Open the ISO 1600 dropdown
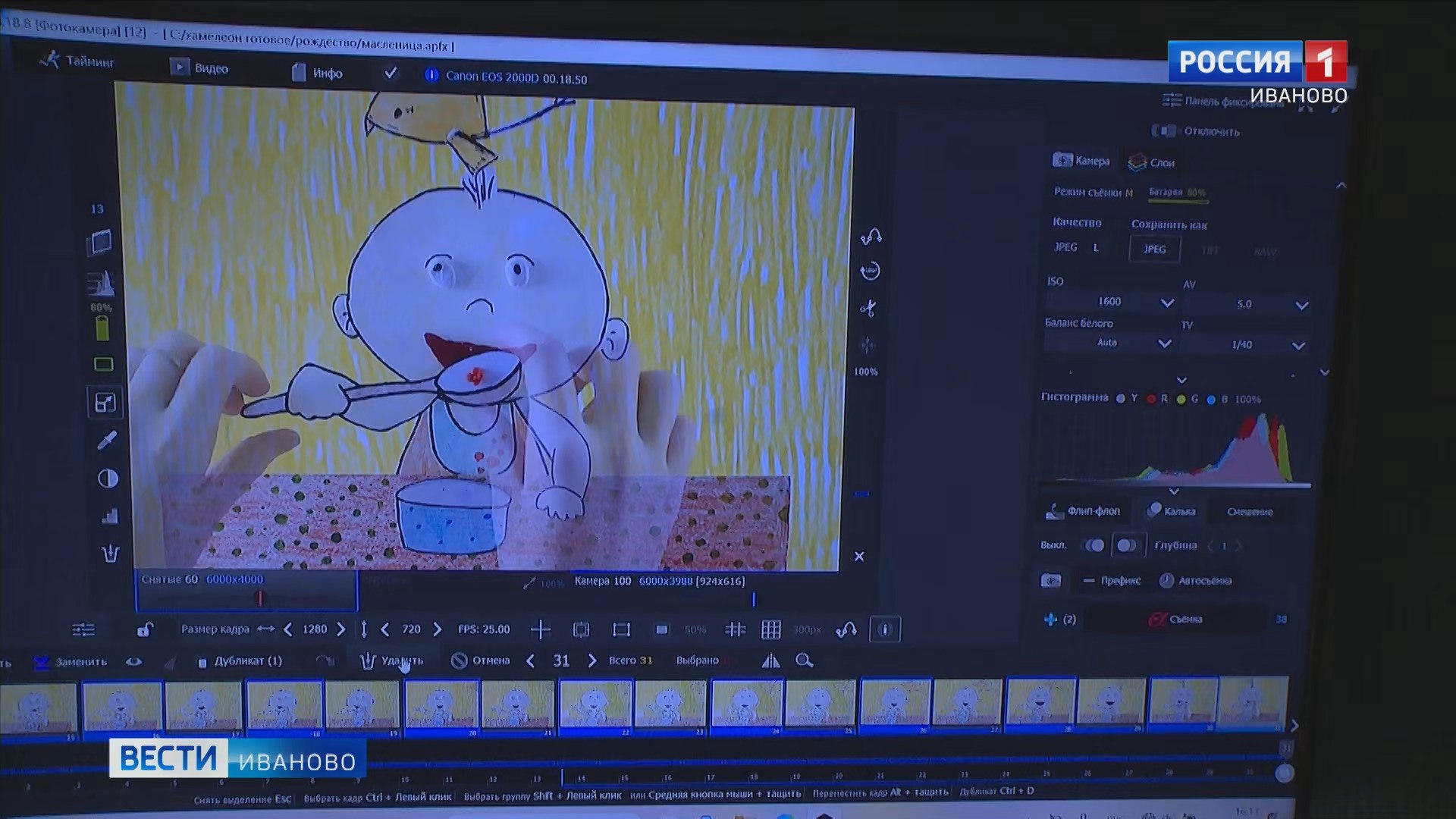Viewport: 1456px width, 819px height. point(1166,303)
